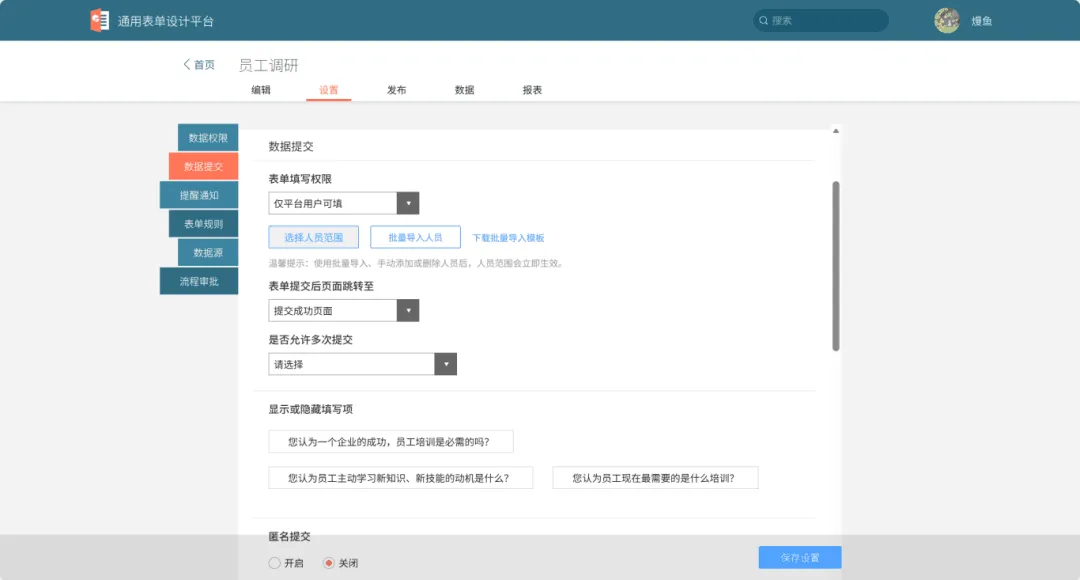Image resolution: width=1080 pixels, height=580 pixels.
Task: Click the 通用表单设计平台 title text
Action: 165,21
